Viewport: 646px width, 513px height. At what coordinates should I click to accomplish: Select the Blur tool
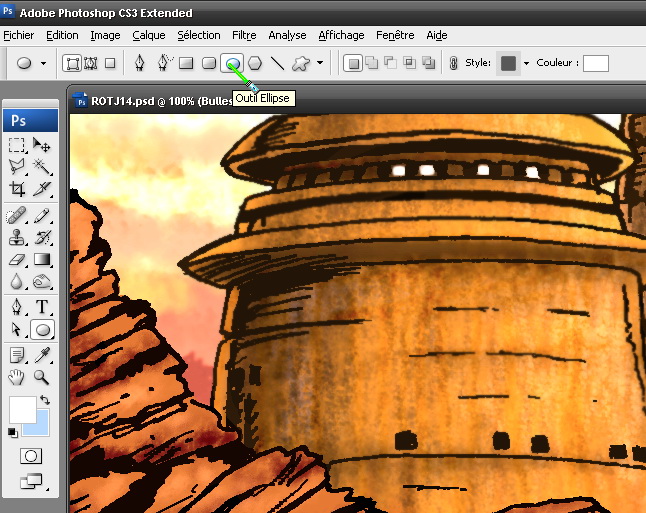pyautogui.click(x=16, y=282)
